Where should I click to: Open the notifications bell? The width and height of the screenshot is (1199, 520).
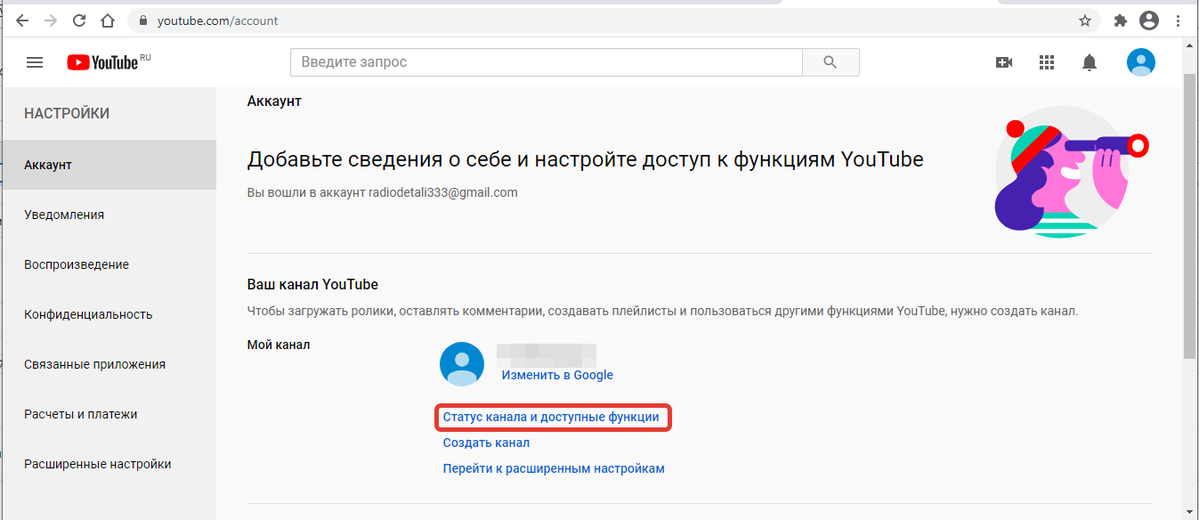(x=1089, y=62)
